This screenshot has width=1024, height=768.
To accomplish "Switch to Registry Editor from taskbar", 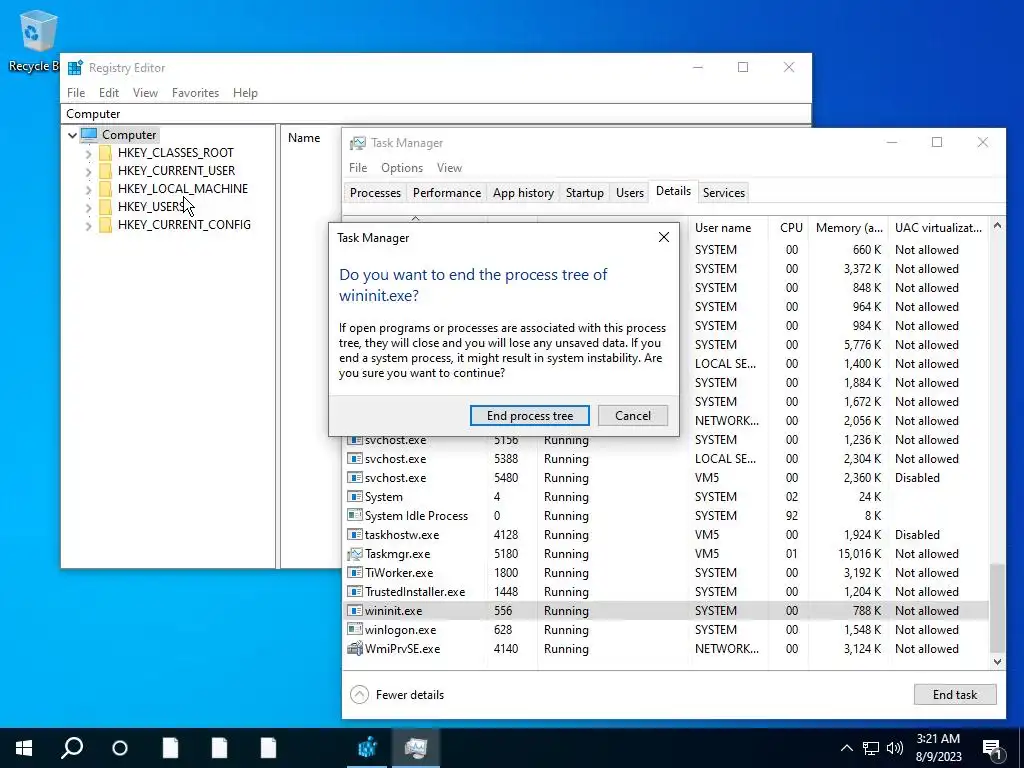I will [368, 748].
